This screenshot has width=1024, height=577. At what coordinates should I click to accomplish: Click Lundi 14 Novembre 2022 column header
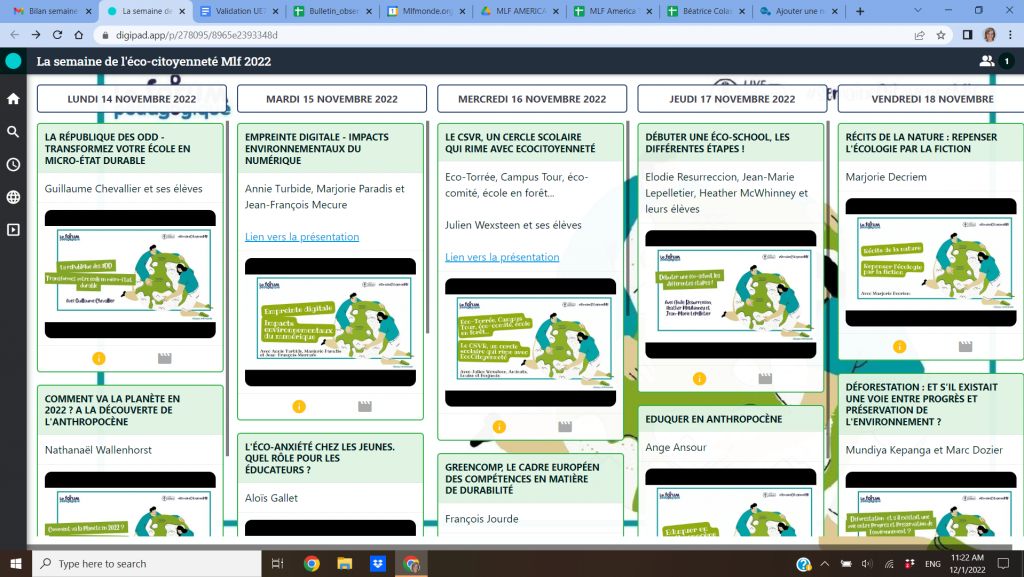(132, 99)
